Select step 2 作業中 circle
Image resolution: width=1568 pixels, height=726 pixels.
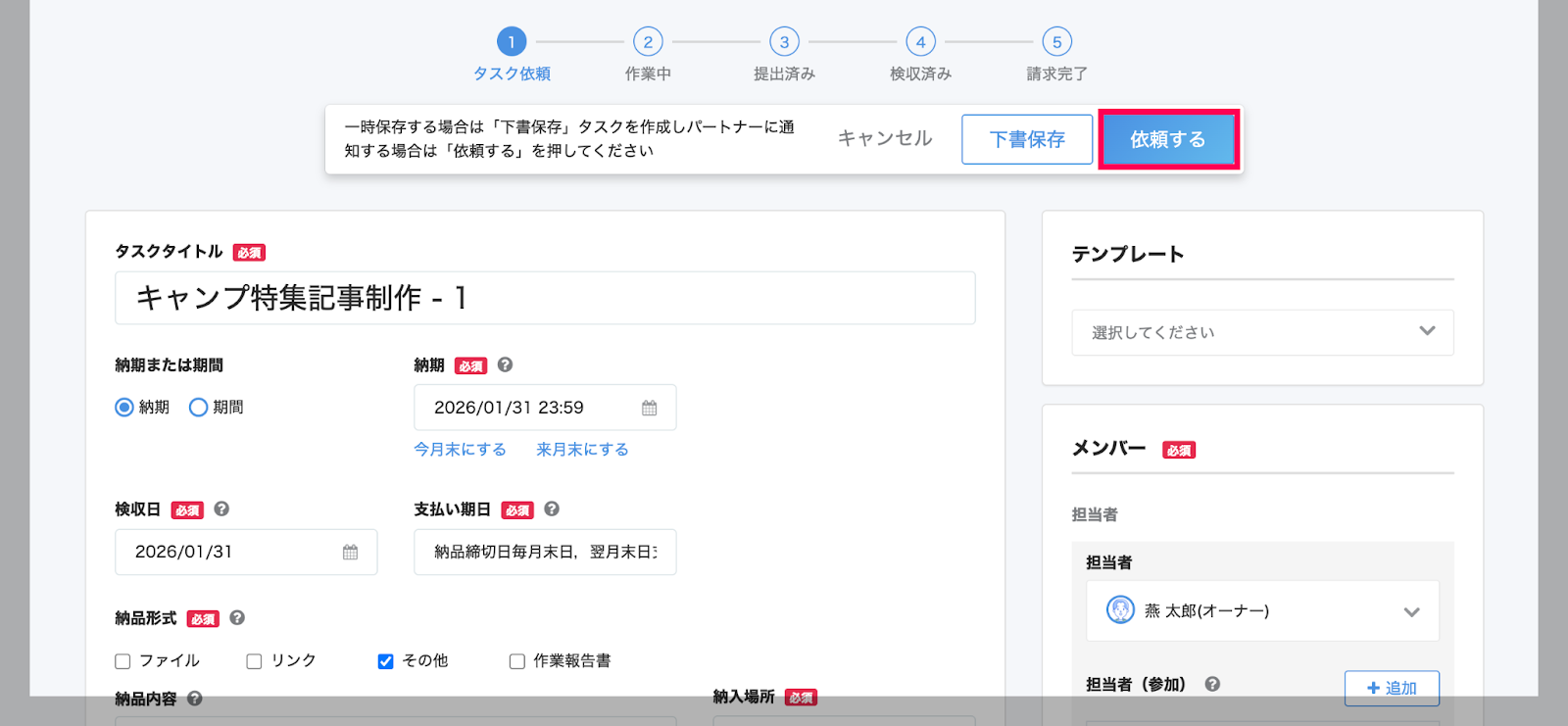pos(648,42)
